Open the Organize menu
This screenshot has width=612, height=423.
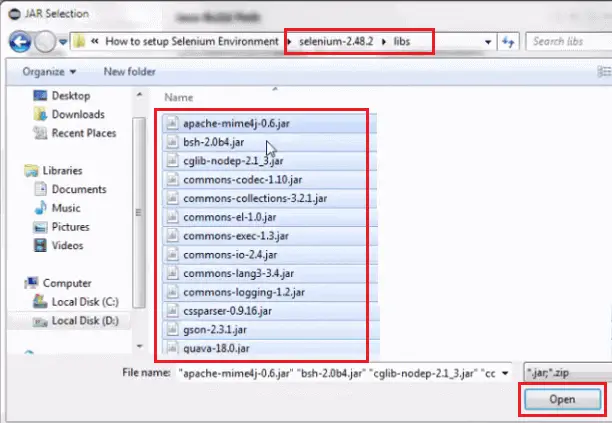[49, 72]
